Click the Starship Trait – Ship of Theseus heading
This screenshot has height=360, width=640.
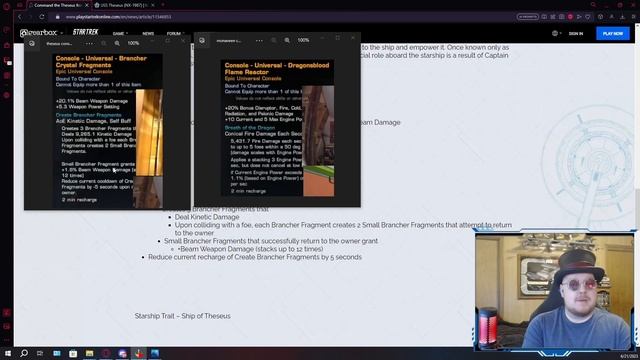click(x=182, y=316)
